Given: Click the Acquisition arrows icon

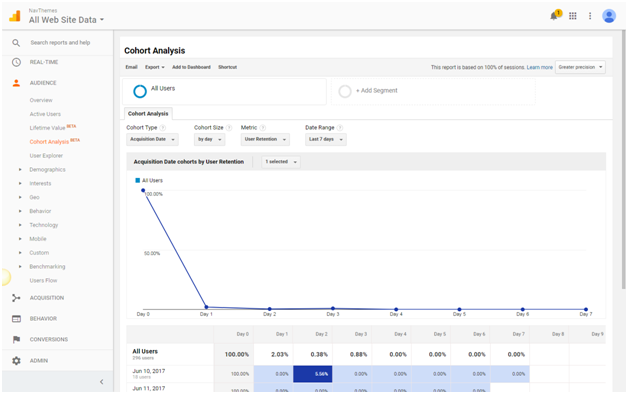Looking at the screenshot, I should tap(16, 298).
